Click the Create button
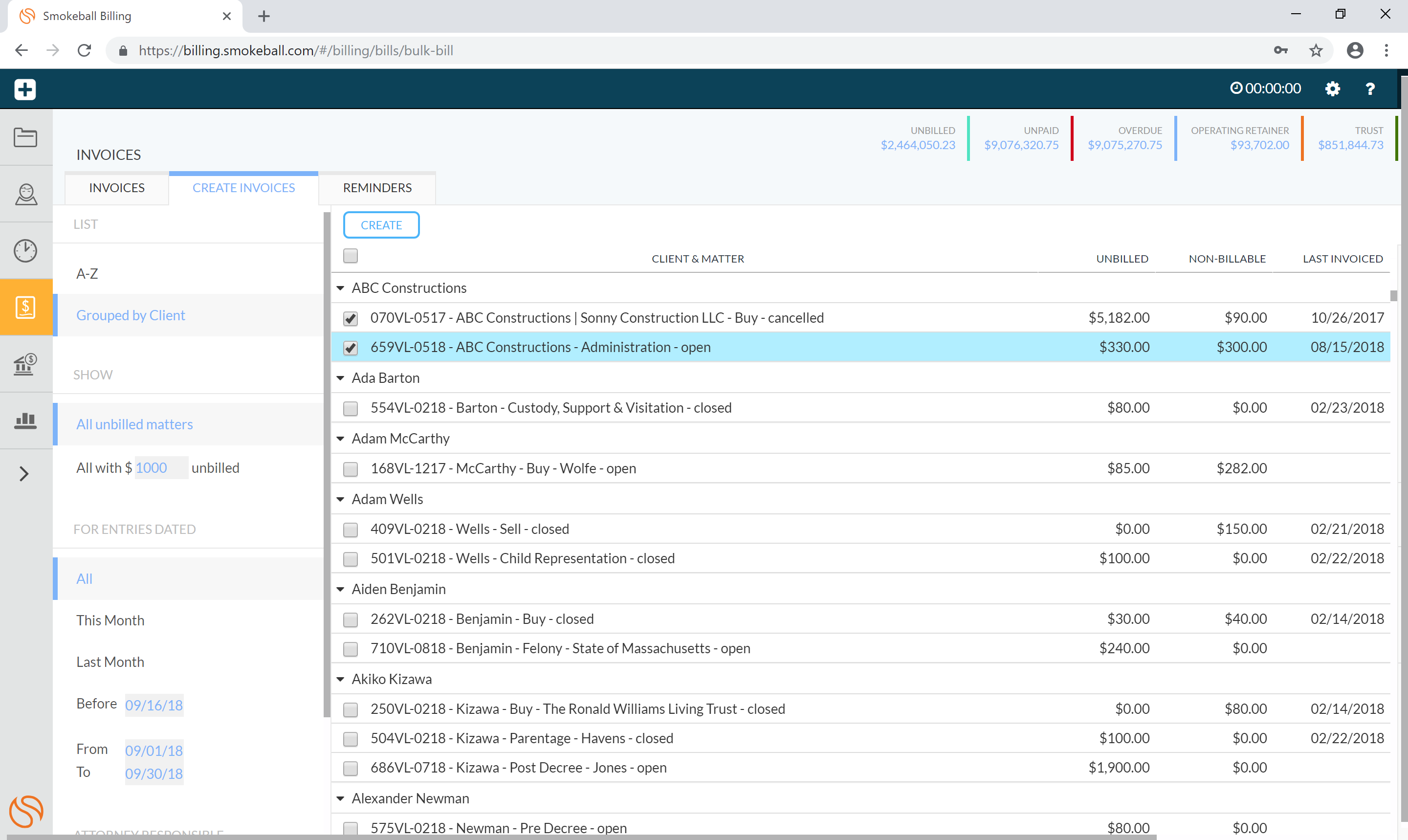This screenshot has width=1408, height=840. (x=381, y=225)
